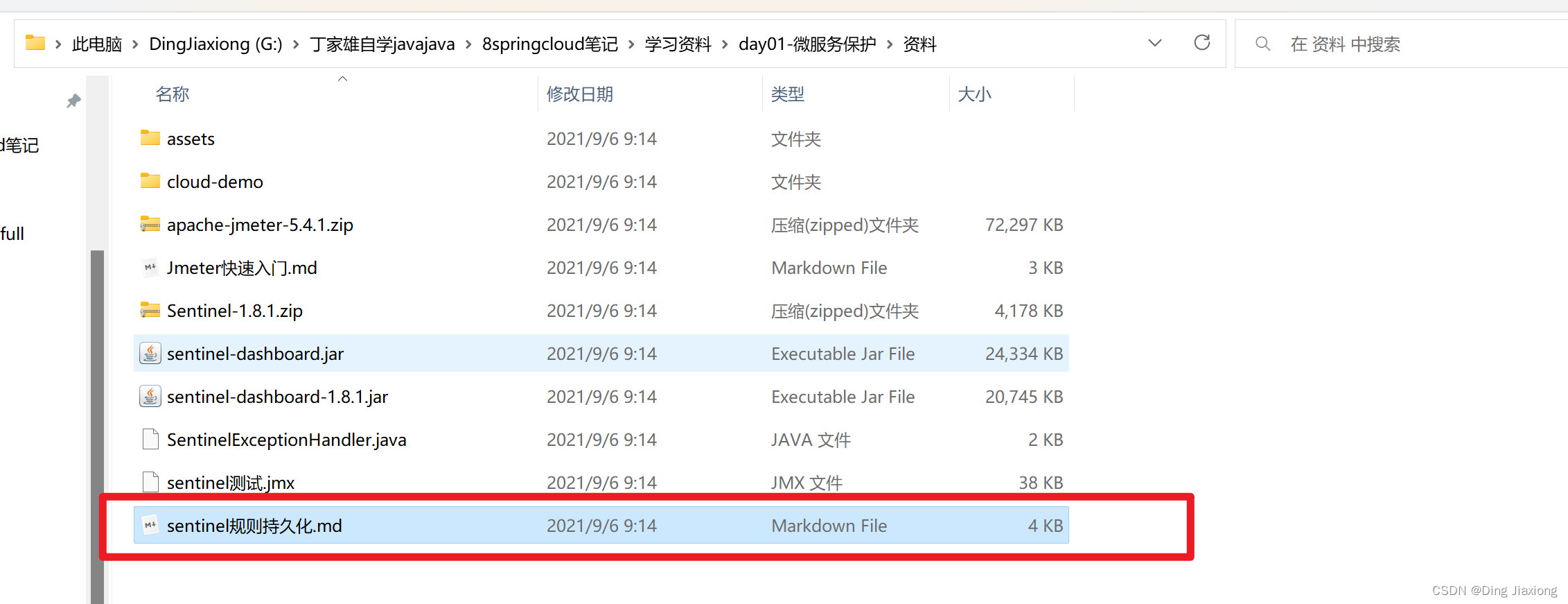Click the Sentinel-1.8.1.zip archive icon
This screenshot has height=604, width=1568.
coord(150,310)
